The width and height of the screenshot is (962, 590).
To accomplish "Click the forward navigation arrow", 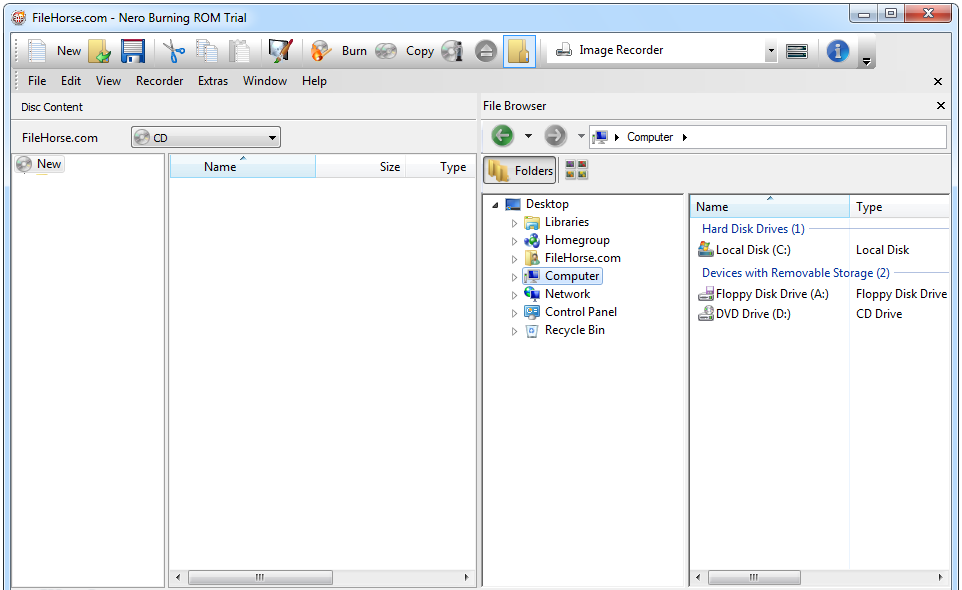I will tap(555, 136).
